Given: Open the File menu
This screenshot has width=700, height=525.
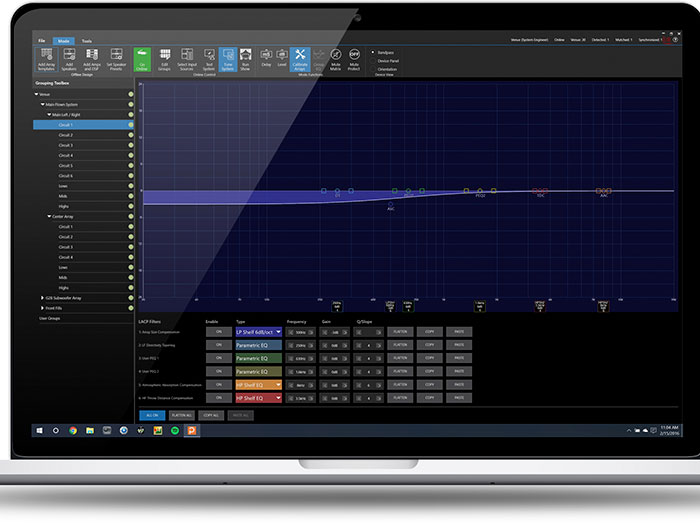Looking at the screenshot, I should click(x=42, y=41).
